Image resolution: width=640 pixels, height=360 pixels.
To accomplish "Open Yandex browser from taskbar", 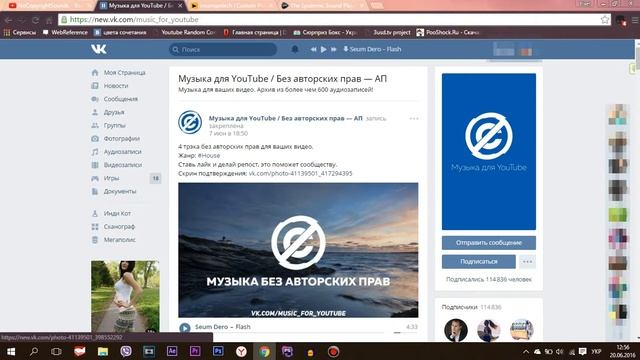I will coord(241,351).
